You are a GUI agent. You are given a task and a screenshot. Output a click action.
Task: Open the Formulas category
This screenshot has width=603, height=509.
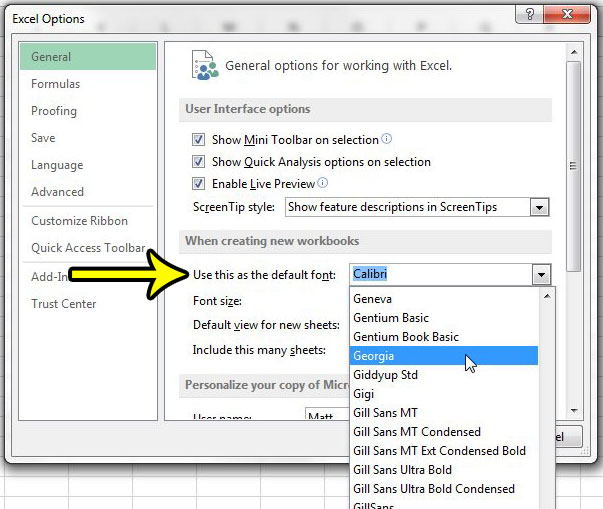(88, 84)
